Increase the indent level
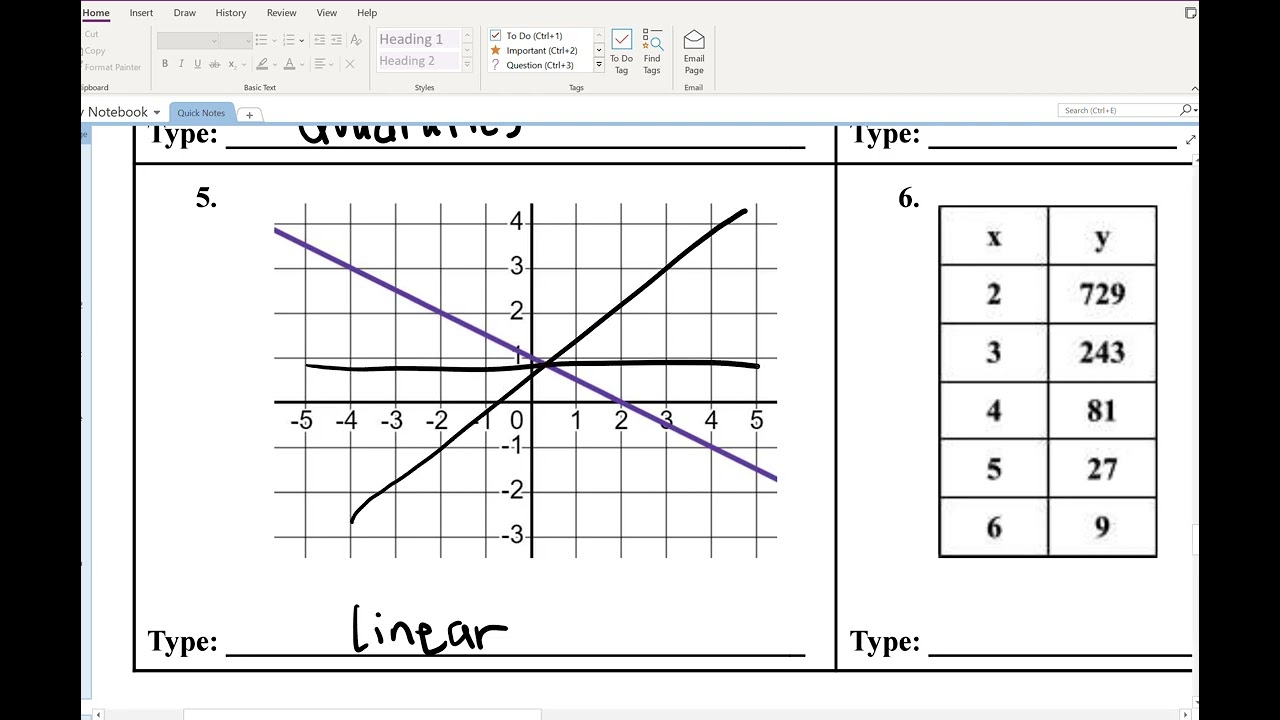1280x720 pixels. (x=338, y=40)
